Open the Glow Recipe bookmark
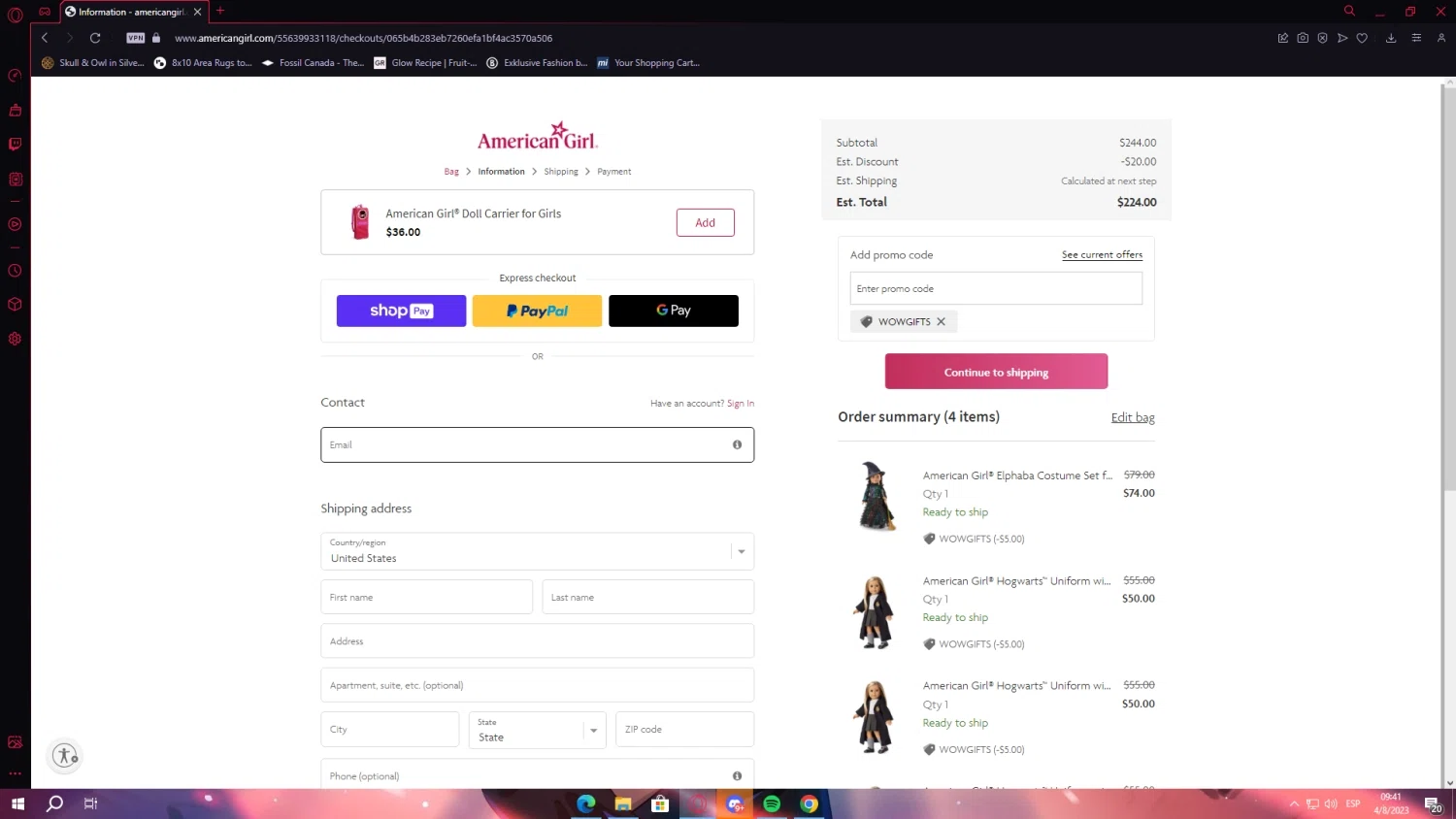The width and height of the screenshot is (1456, 819). click(x=425, y=63)
